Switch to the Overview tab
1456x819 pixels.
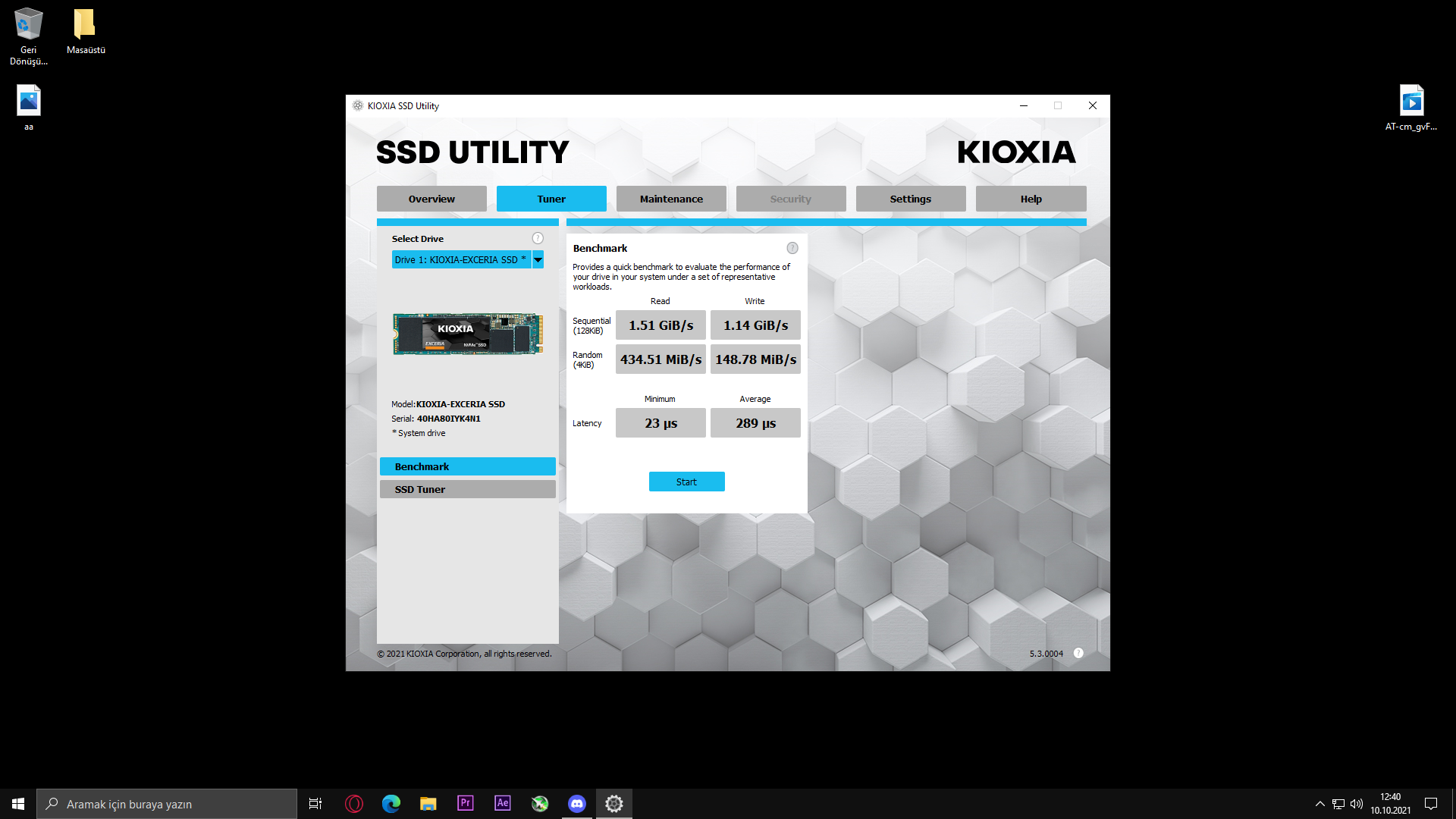point(431,199)
